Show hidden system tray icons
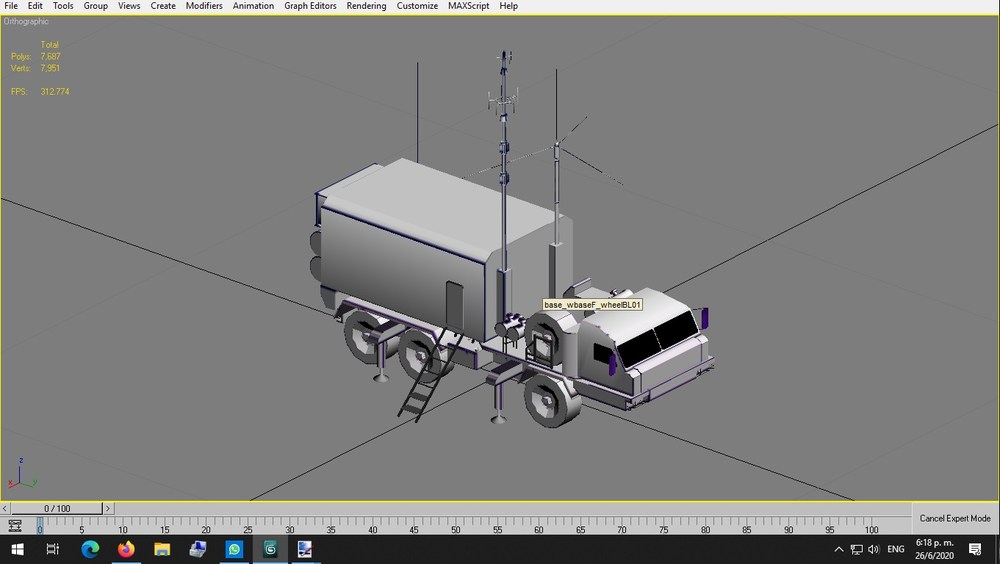 pos(839,549)
